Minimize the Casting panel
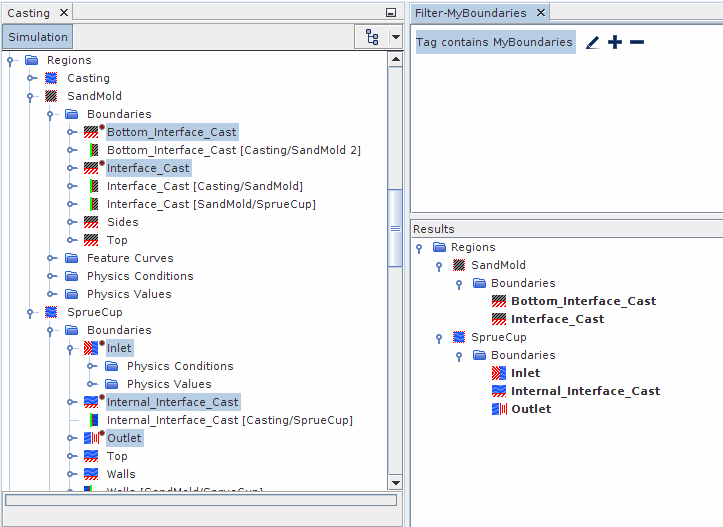 (391, 13)
